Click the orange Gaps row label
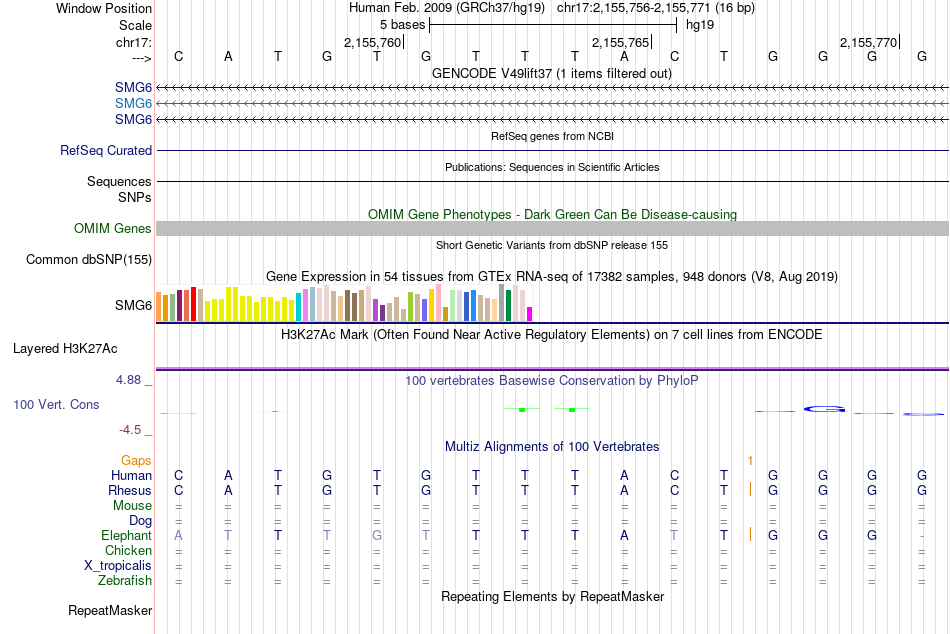The image size is (950, 634). [136, 461]
